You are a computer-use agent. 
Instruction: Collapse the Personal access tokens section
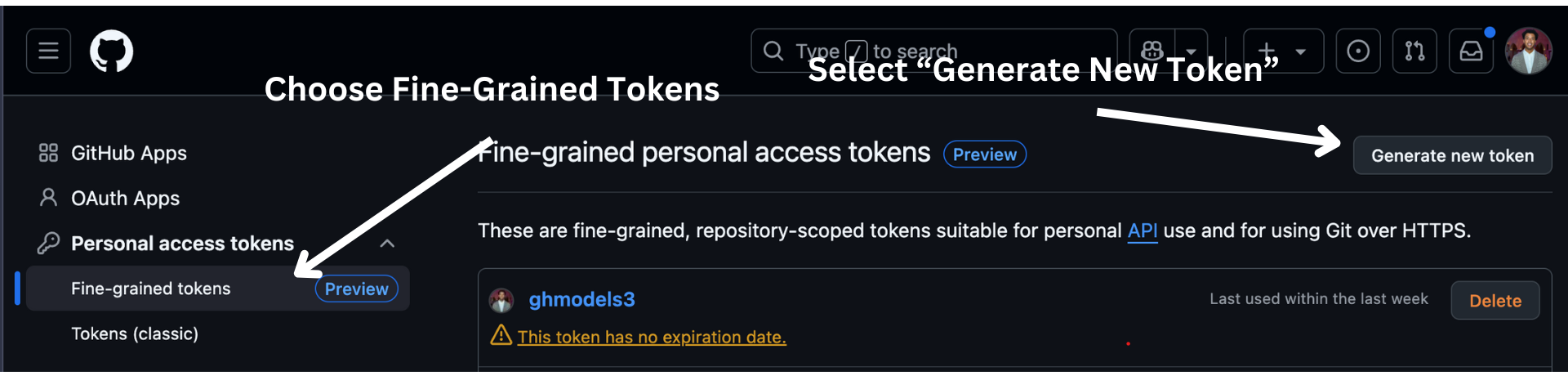point(387,244)
